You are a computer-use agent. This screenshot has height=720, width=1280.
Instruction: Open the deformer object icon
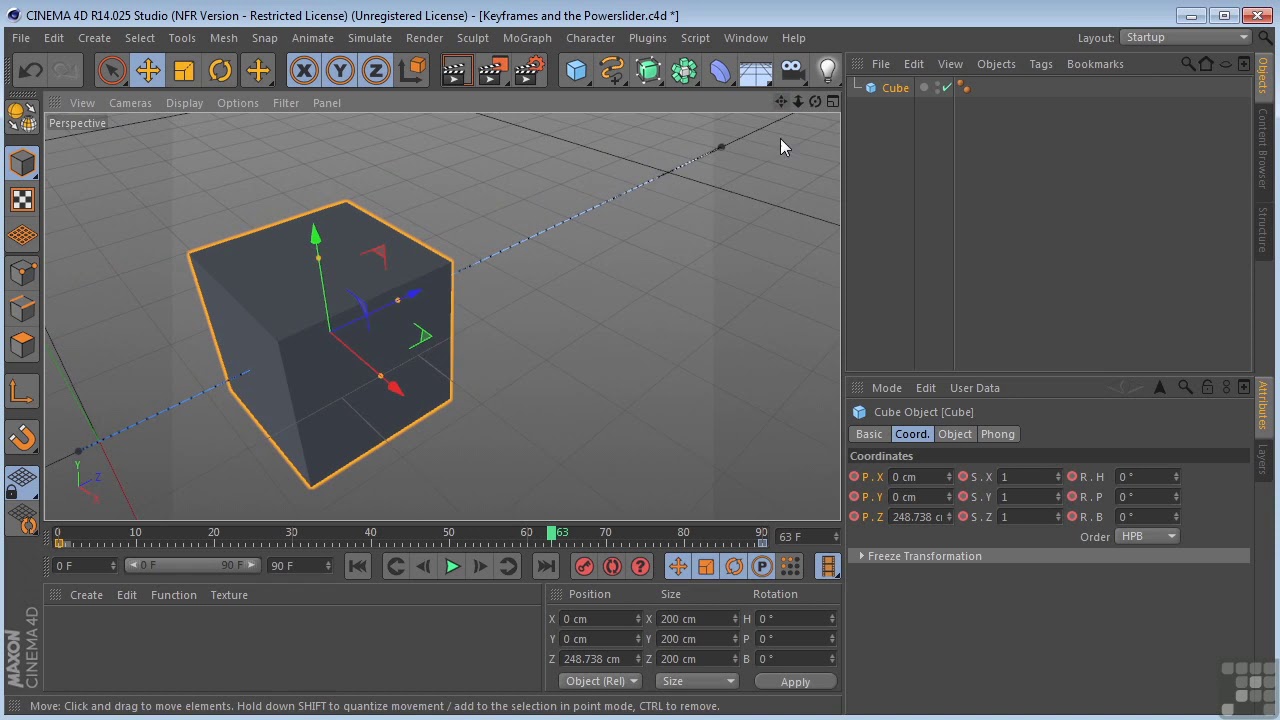(720, 70)
